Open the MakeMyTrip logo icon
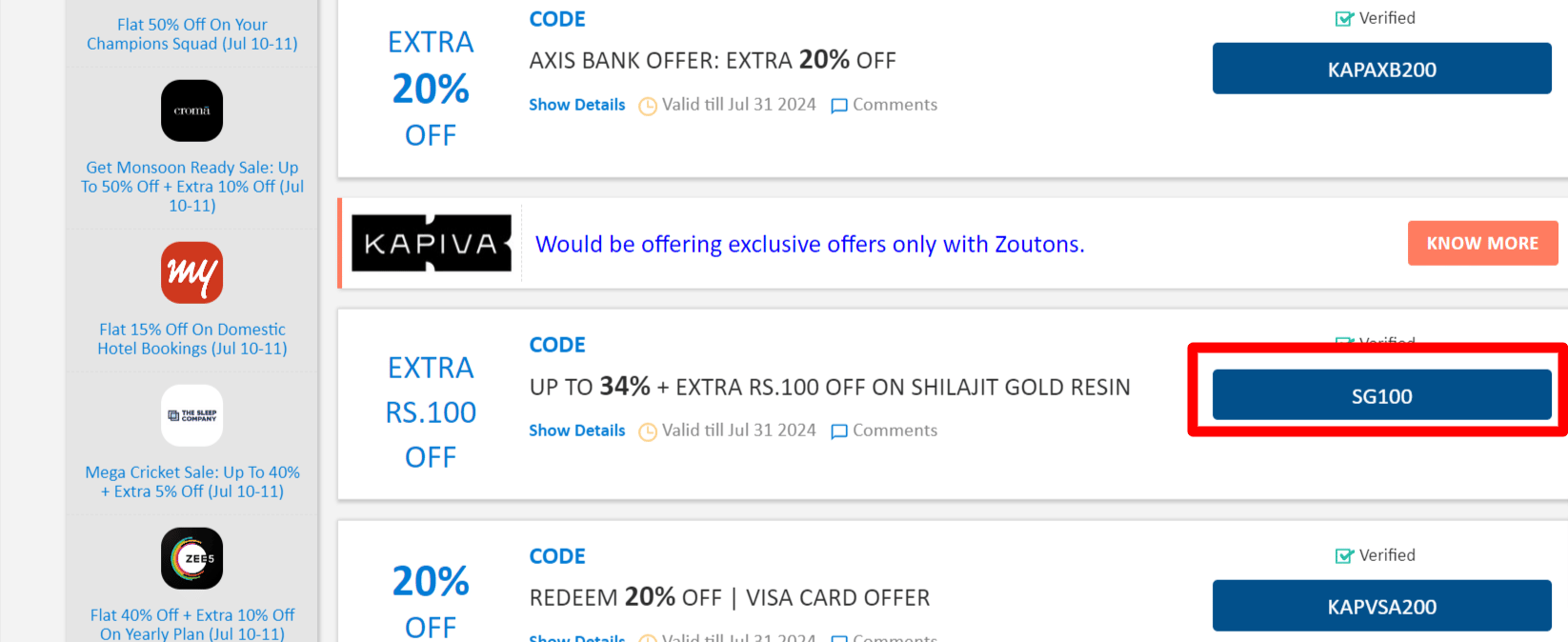The width and height of the screenshot is (1568, 642). [x=191, y=272]
